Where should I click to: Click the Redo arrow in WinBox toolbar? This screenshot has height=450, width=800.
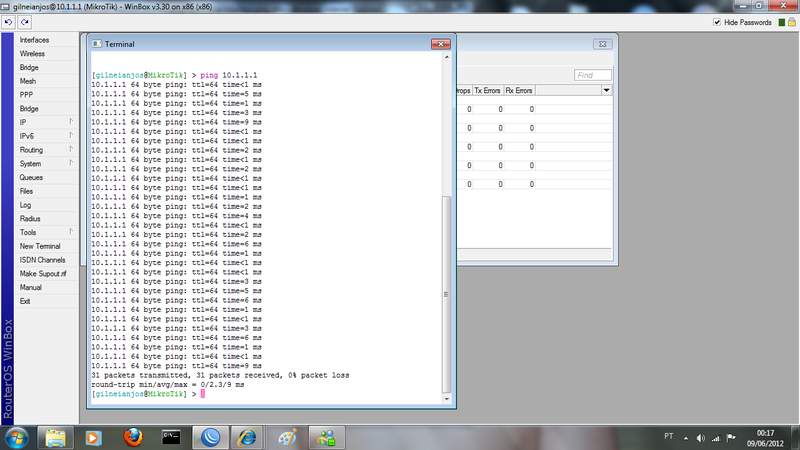coord(25,22)
